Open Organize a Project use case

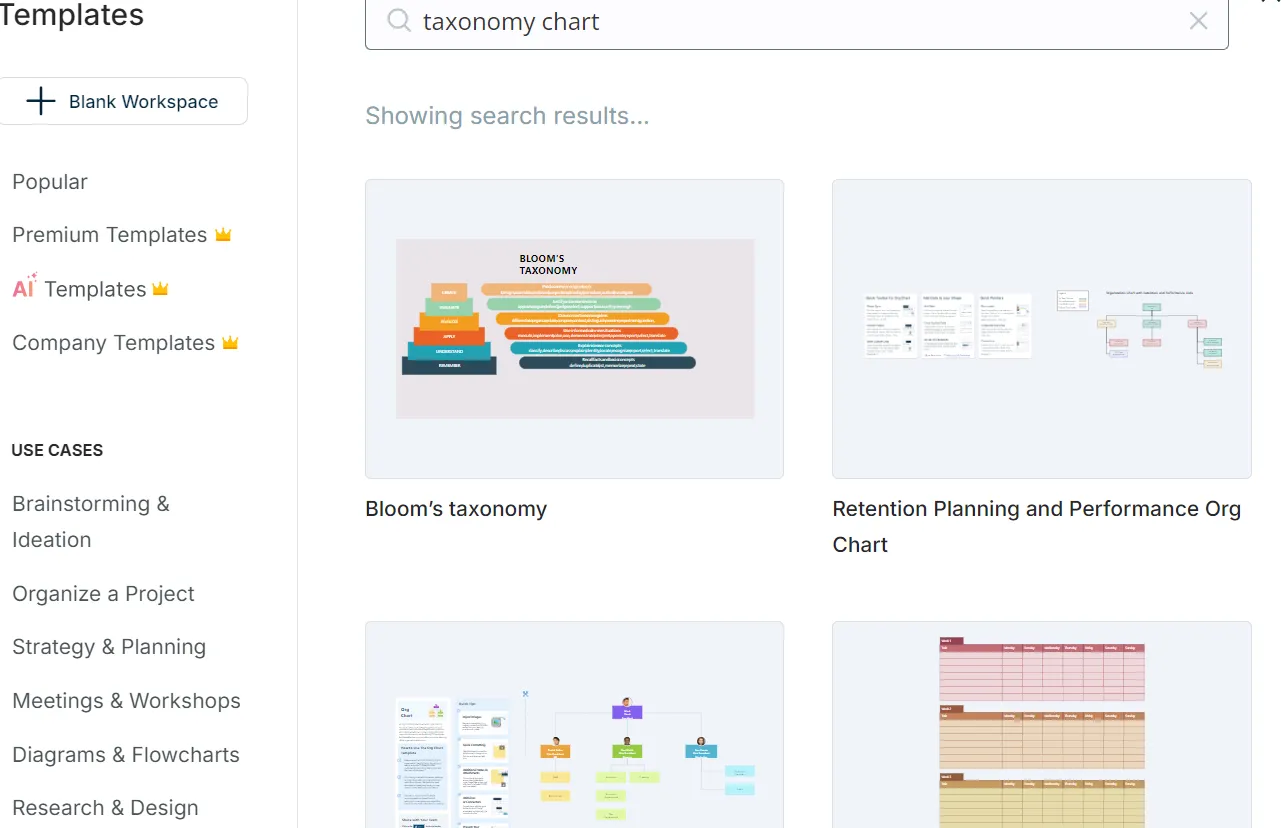103,594
